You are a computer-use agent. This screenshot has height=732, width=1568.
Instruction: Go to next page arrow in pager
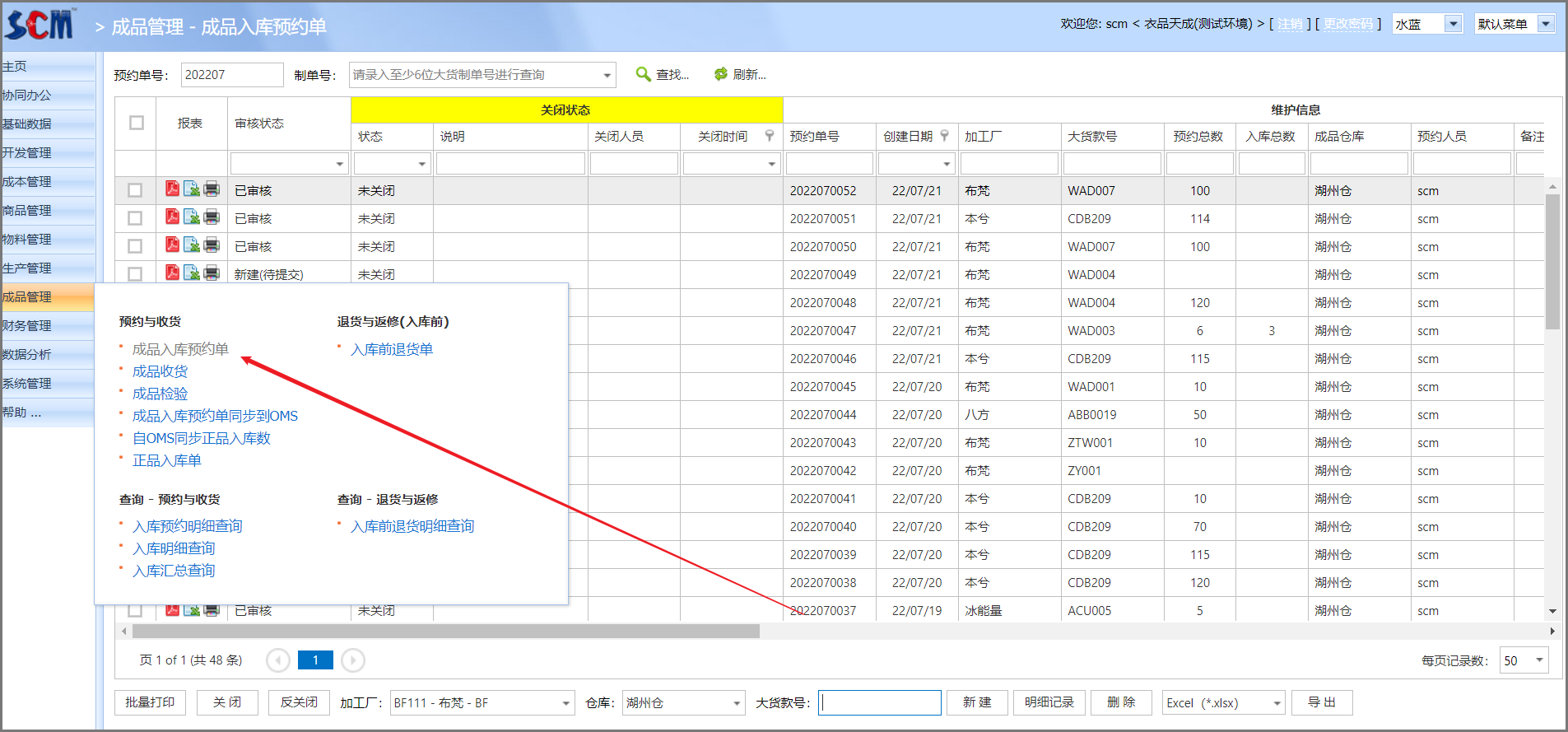pos(353,660)
